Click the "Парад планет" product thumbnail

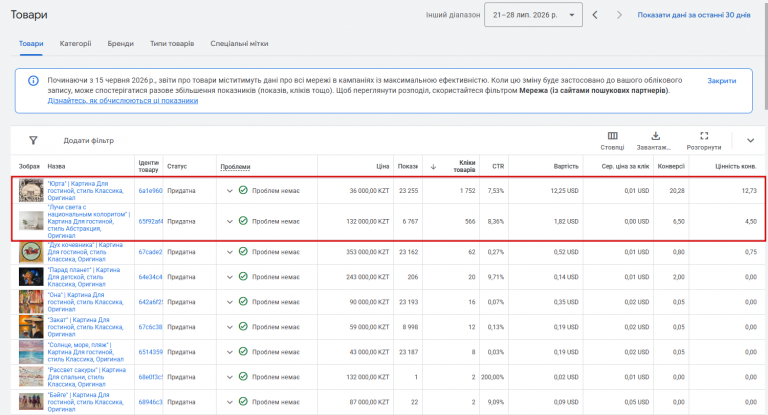click(x=31, y=277)
